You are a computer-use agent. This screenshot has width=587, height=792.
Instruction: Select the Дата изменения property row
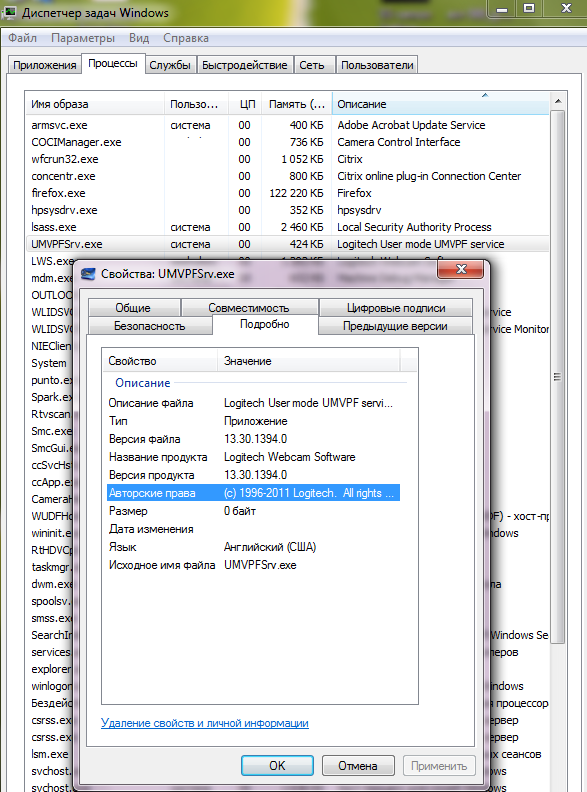click(253, 529)
